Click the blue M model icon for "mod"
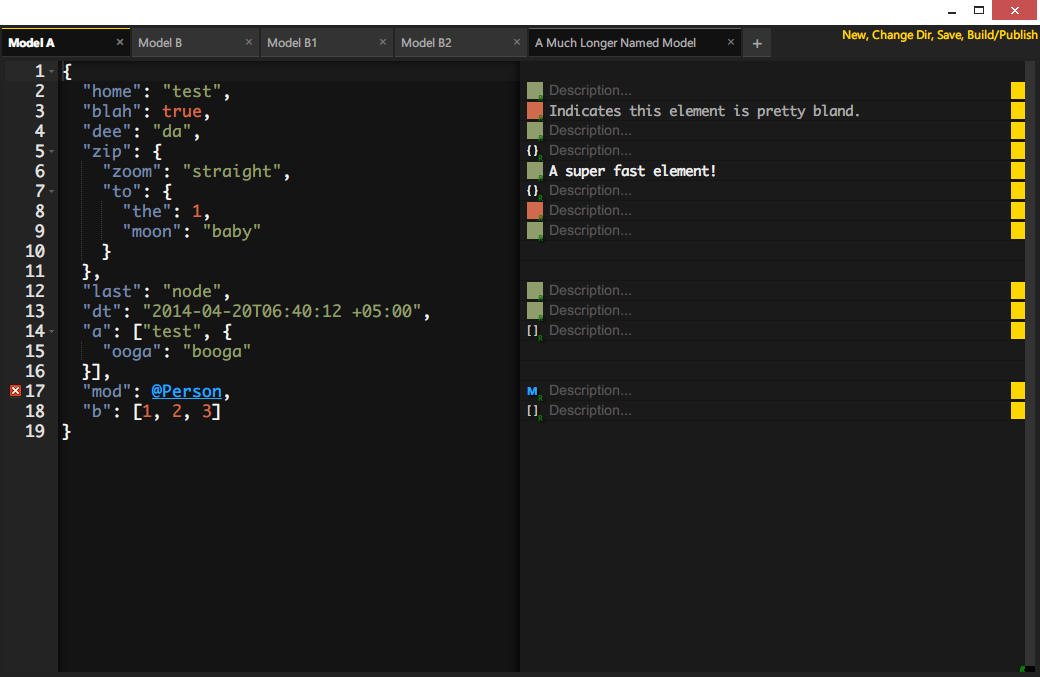This screenshot has height=677, width=1040. (x=533, y=391)
